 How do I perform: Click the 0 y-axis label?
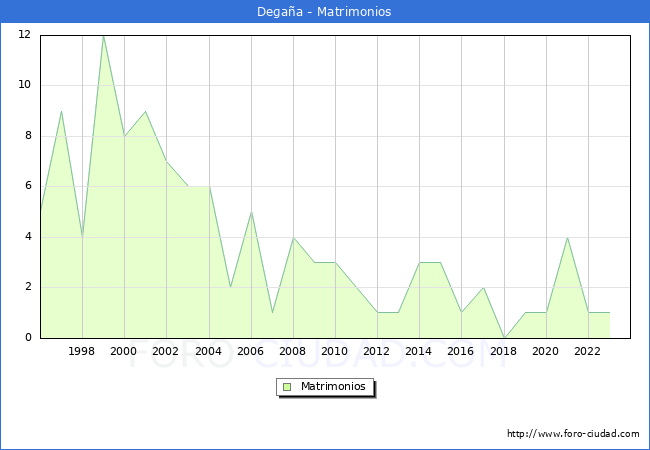27,338
